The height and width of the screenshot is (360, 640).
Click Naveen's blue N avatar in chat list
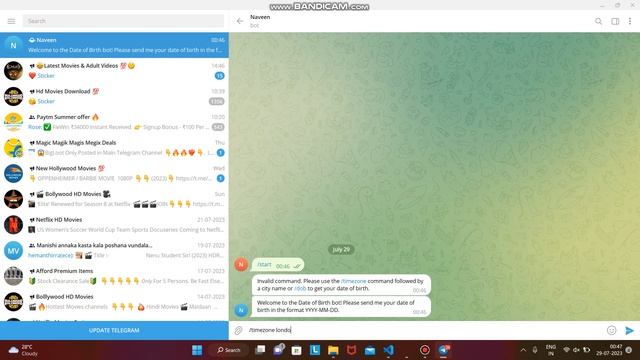13,45
